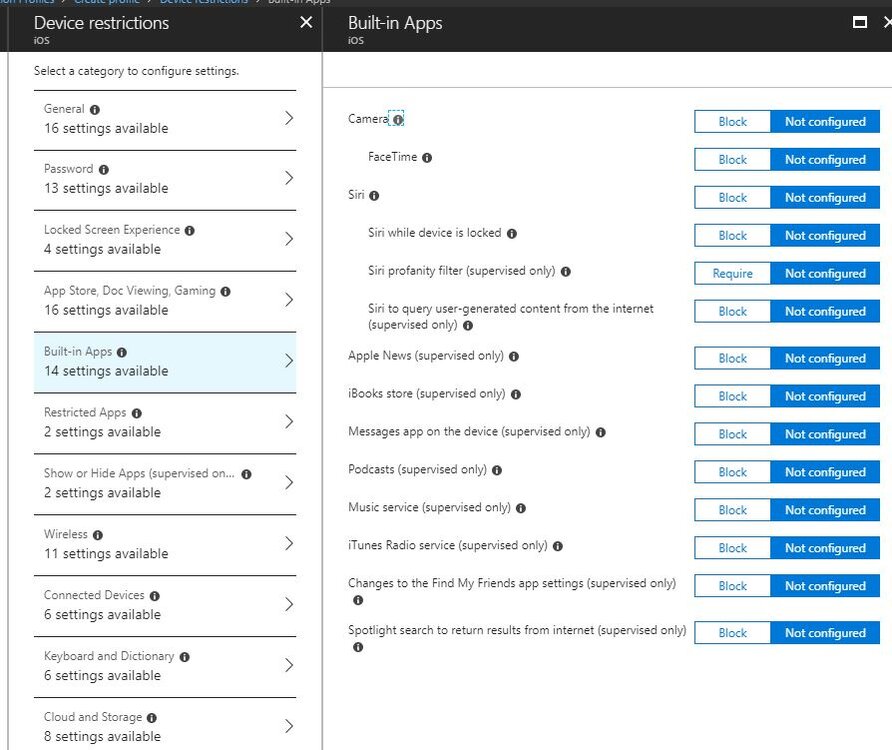
Task: Click info icon for Messages app setting
Action: tap(600, 432)
